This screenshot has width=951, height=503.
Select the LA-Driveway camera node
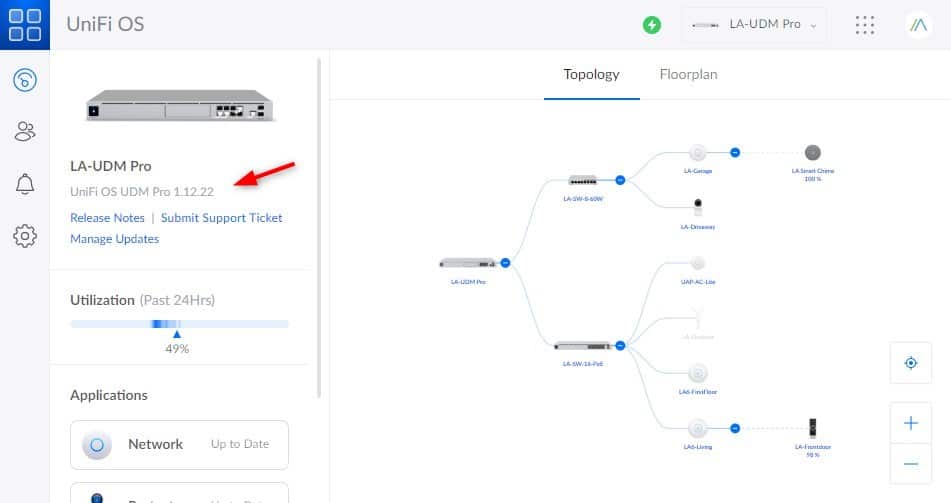(x=698, y=208)
